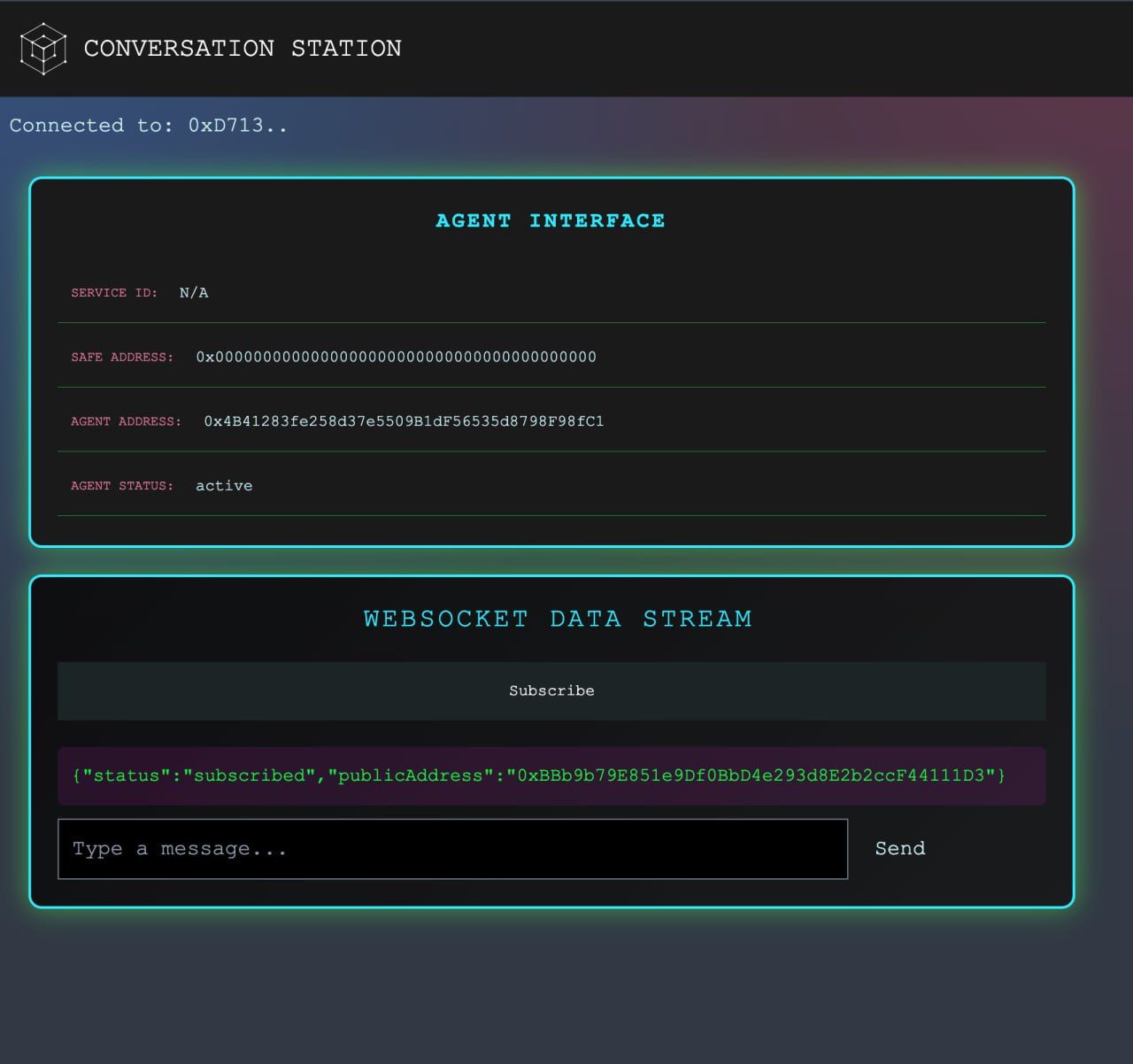This screenshot has width=1133, height=1064.
Task: Click the cube logo icon
Action: point(43,49)
